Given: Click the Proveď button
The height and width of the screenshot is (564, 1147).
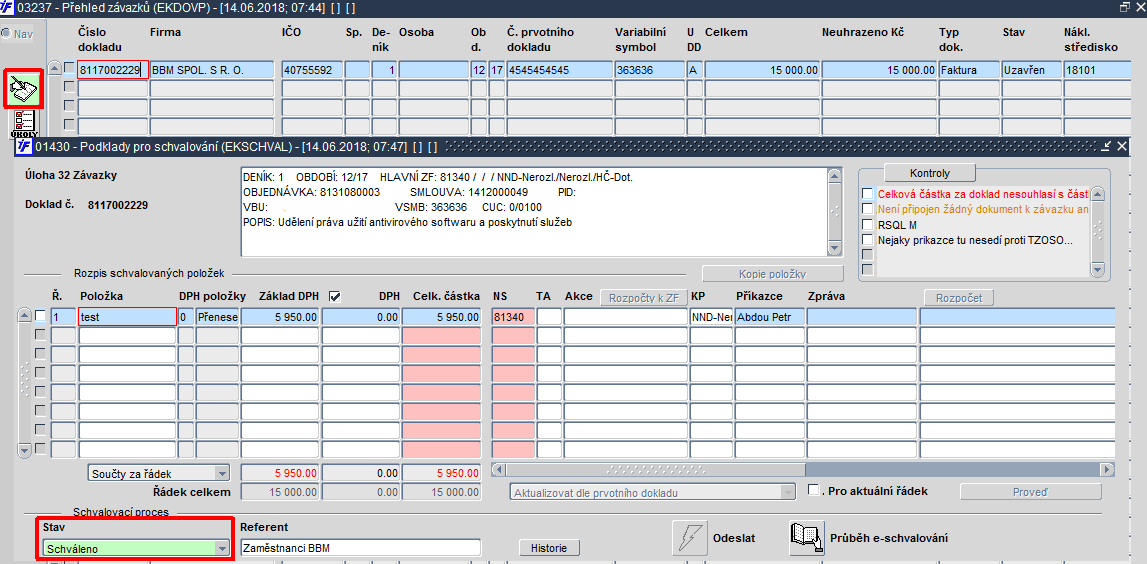Looking at the screenshot, I should (1030, 492).
